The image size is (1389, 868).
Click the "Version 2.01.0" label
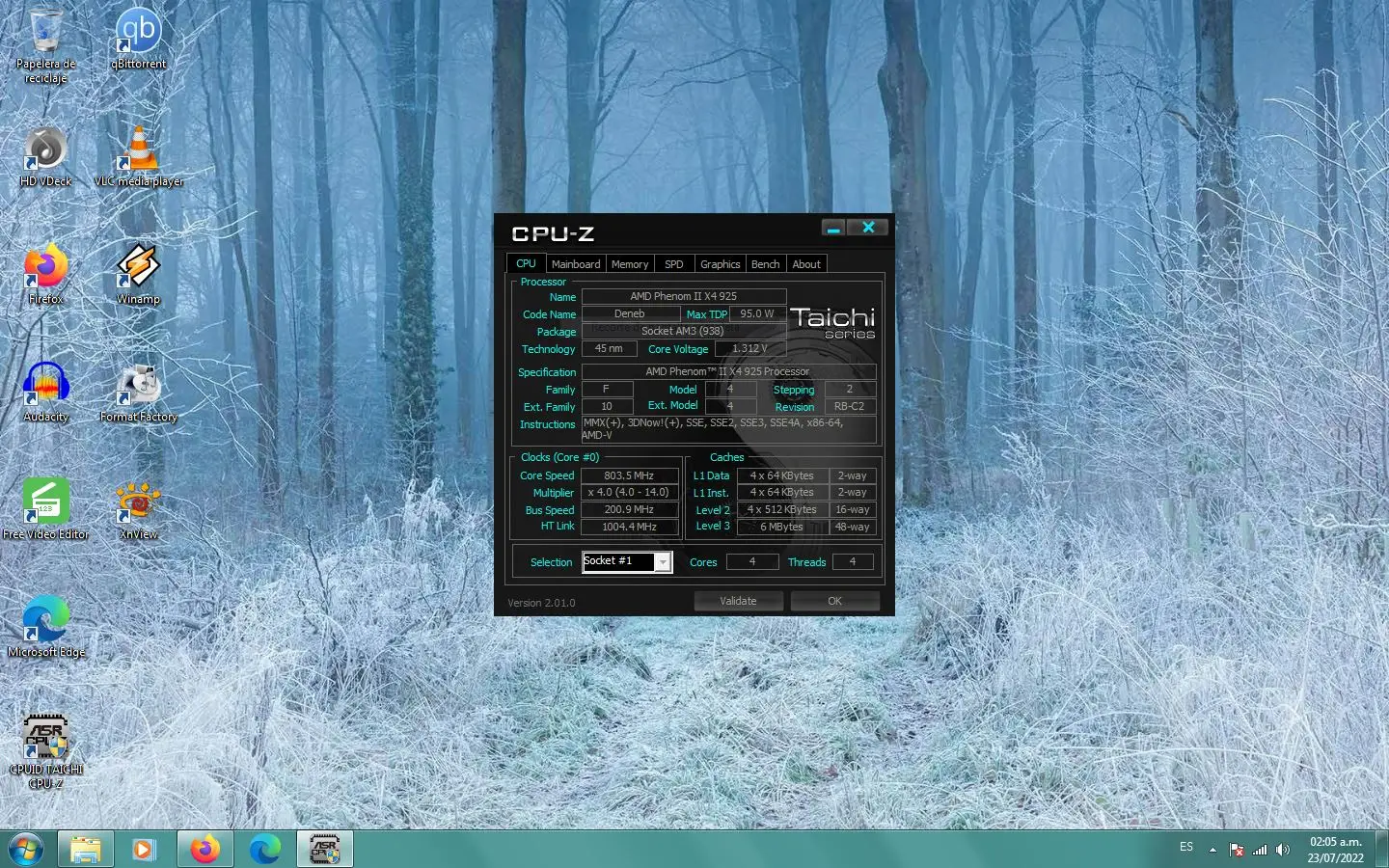coord(541,603)
